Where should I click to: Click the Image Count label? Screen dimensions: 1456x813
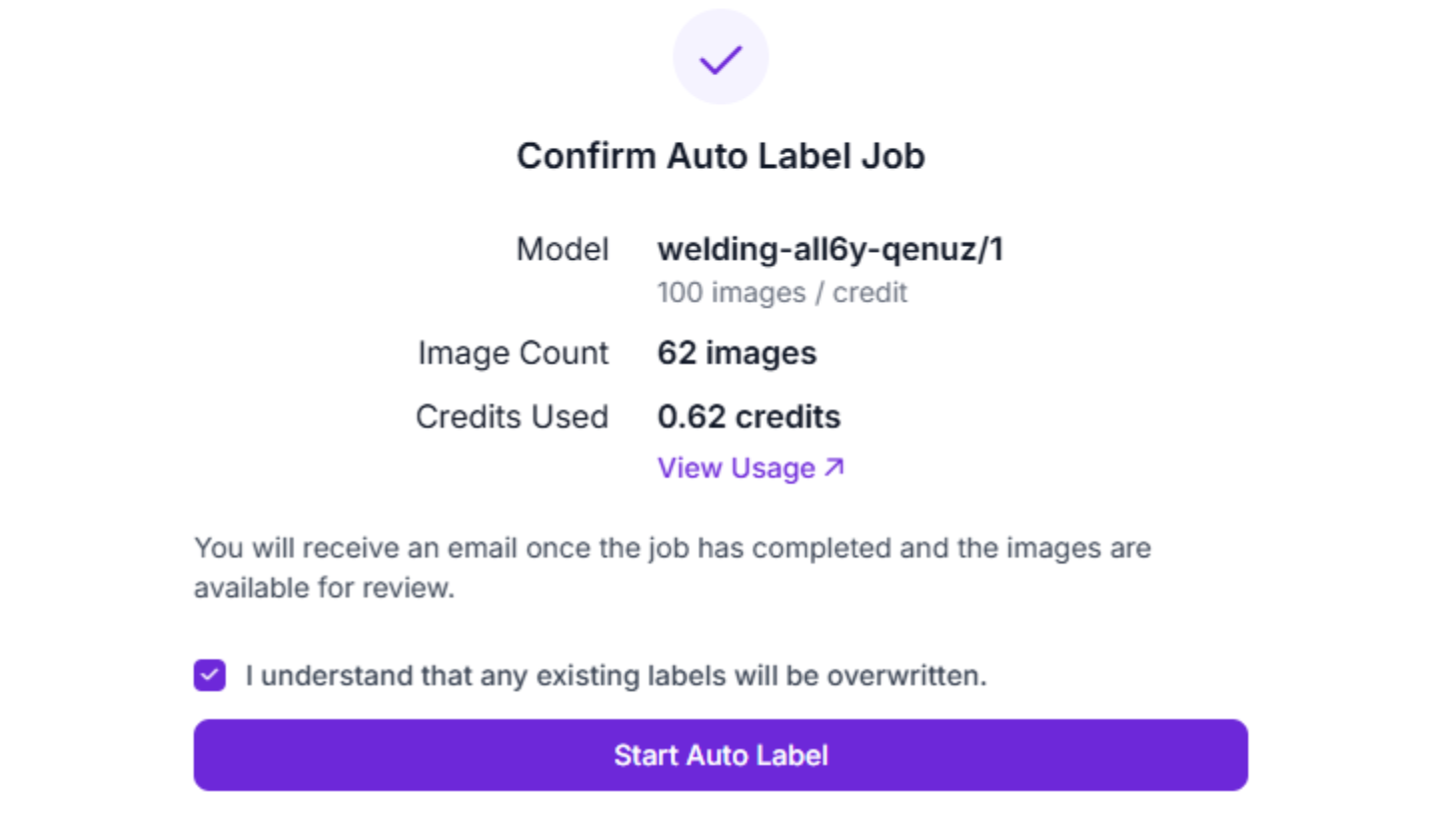512,353
